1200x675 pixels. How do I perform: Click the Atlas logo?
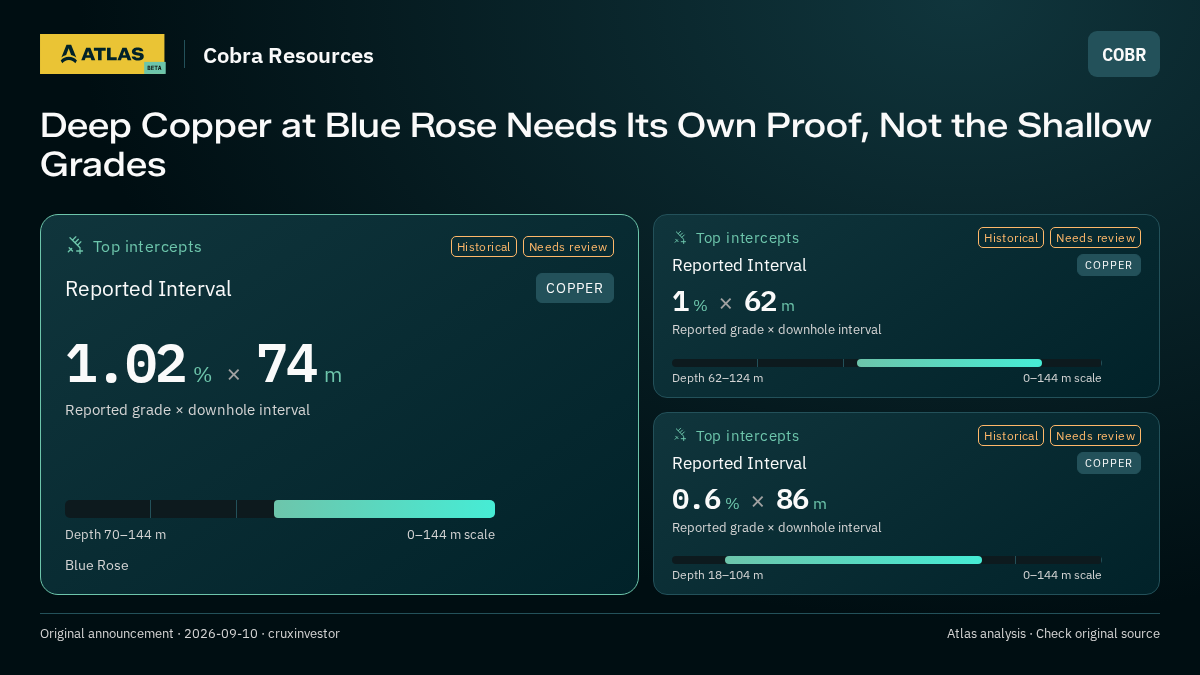point(102,54)
